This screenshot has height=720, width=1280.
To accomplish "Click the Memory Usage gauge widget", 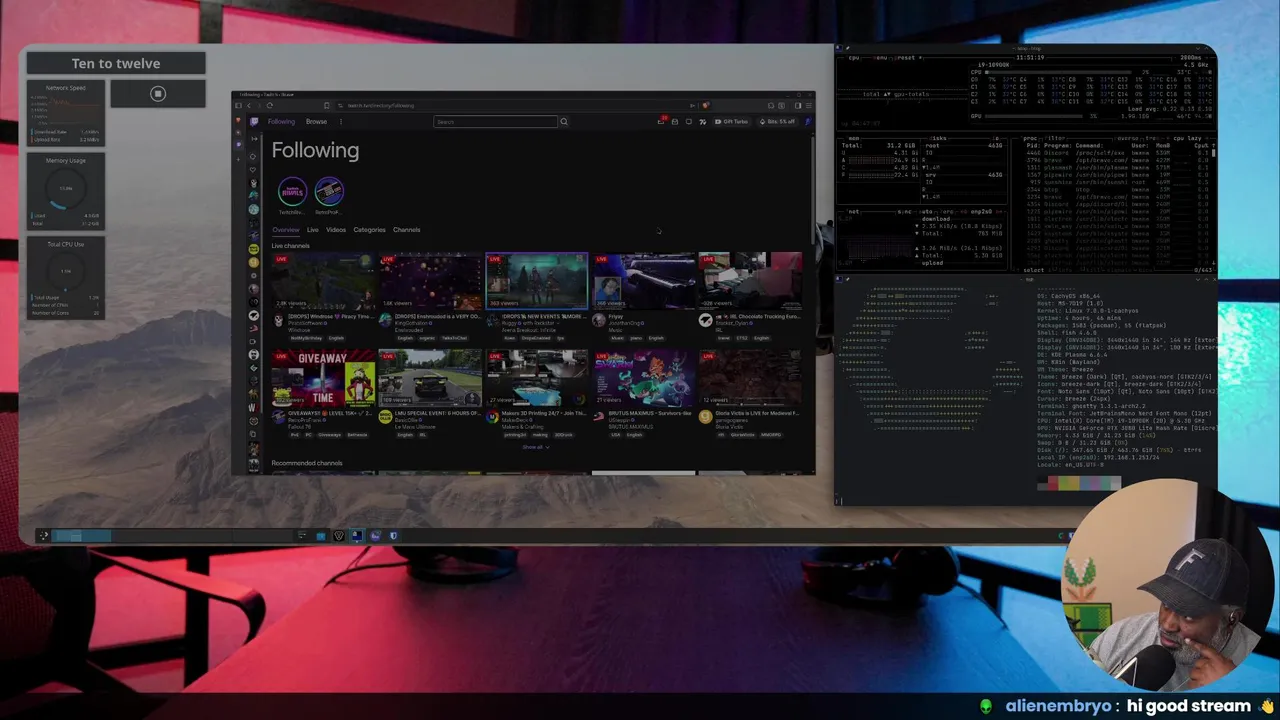I will tap(65, 191).
